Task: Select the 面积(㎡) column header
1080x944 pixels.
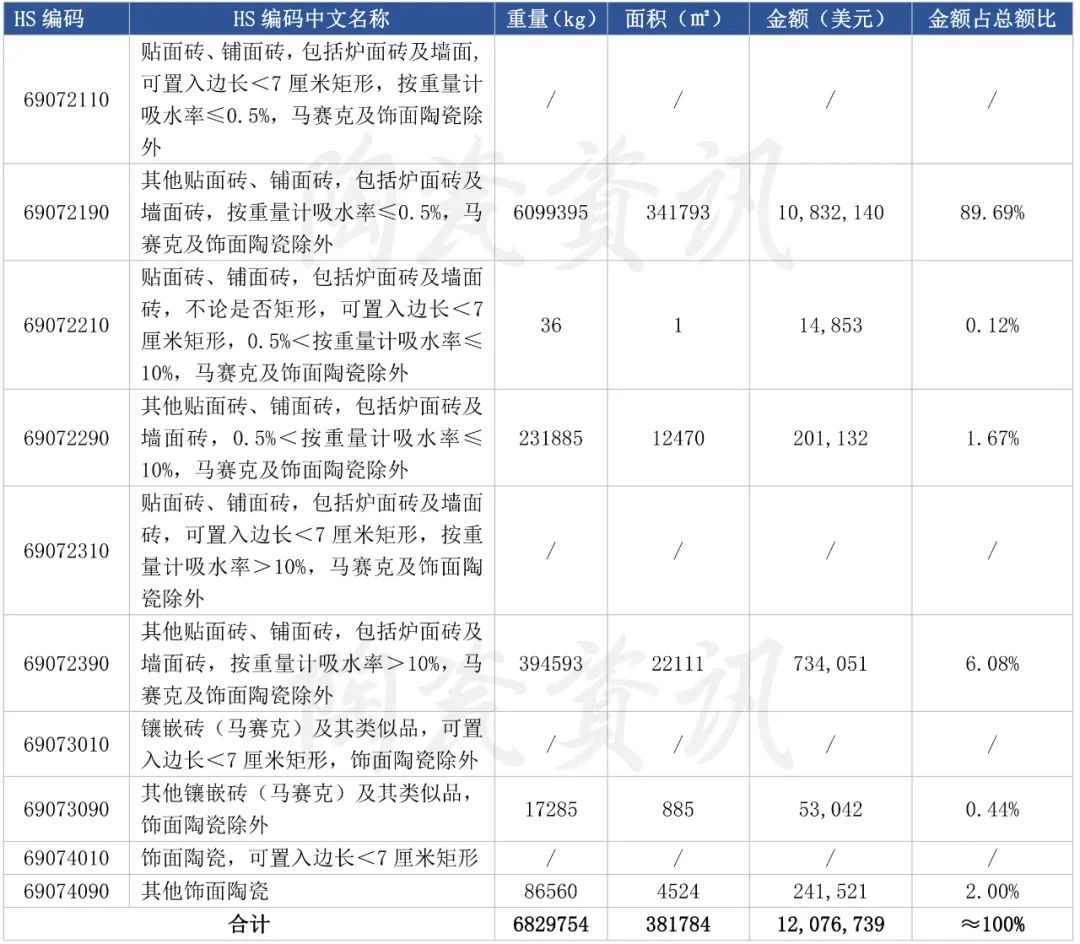Action: [678, 19]
